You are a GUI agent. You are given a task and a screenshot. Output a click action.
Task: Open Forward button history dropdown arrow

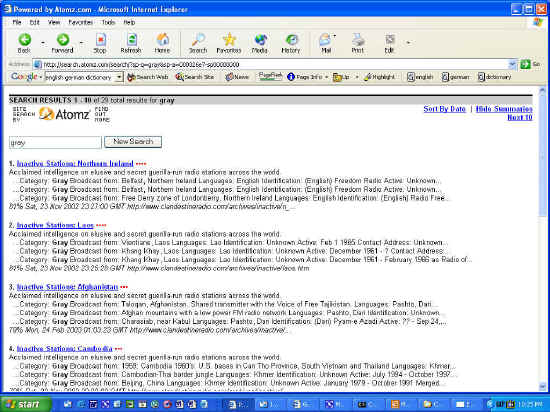point(81,43)
